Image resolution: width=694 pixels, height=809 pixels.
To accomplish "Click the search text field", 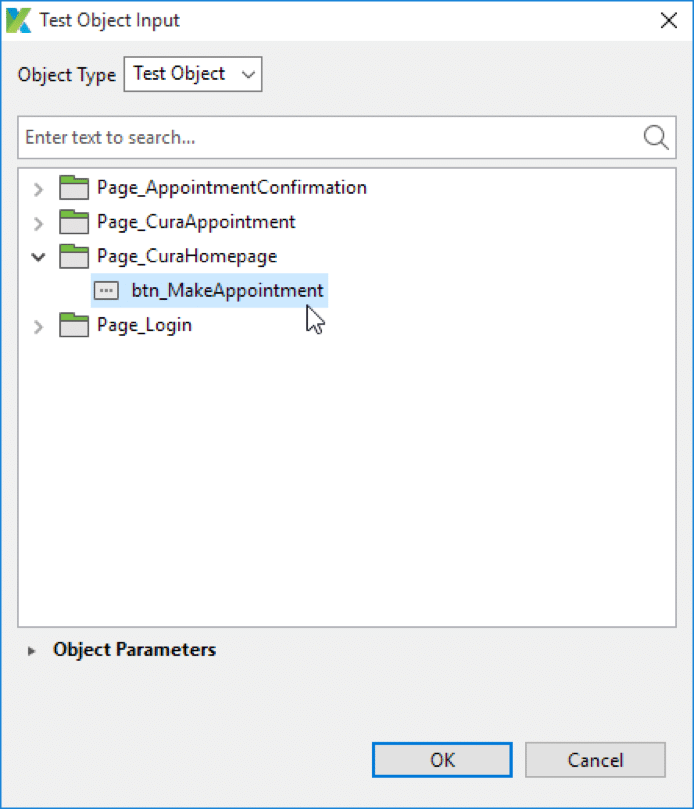I will tap(300, 137).
